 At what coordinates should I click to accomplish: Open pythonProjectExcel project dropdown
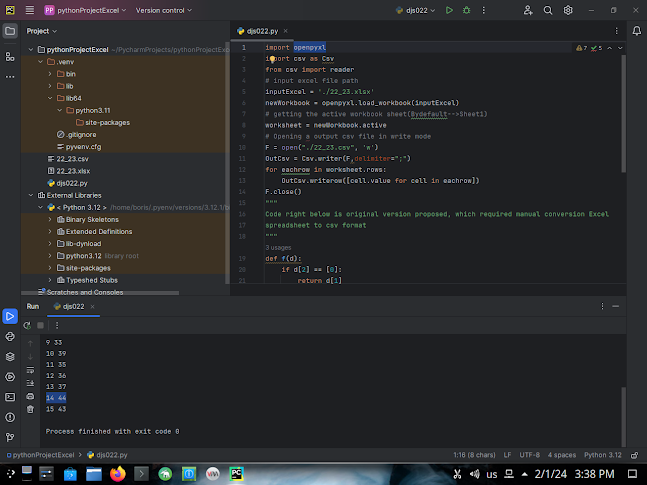pos(85,10)
